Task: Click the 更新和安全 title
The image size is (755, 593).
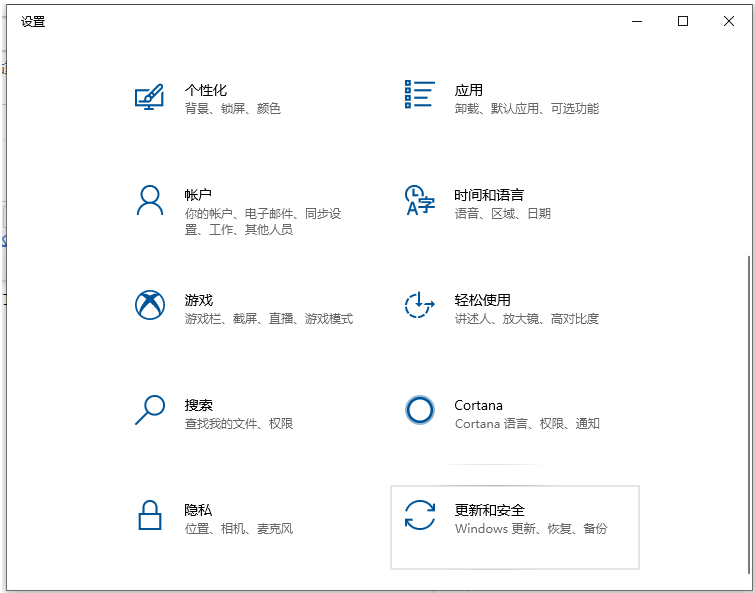Action: [490, 510]
